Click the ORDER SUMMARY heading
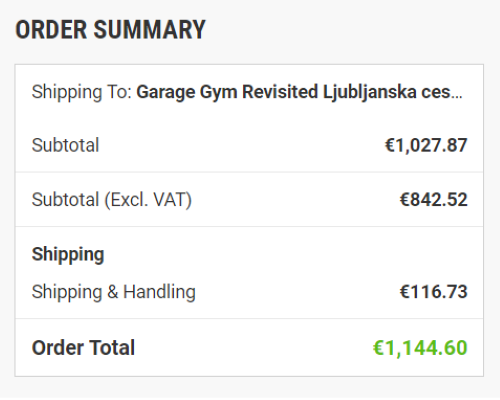 (x=110, y=30)
